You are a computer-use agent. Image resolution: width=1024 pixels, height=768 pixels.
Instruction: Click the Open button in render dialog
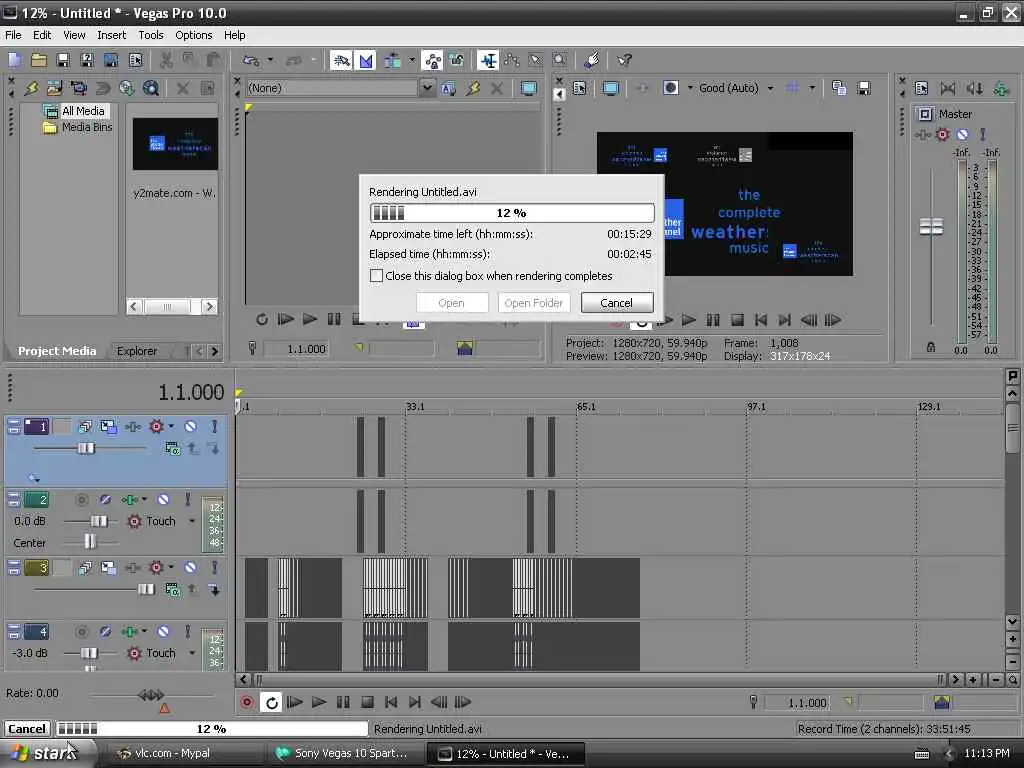(451, 303)
